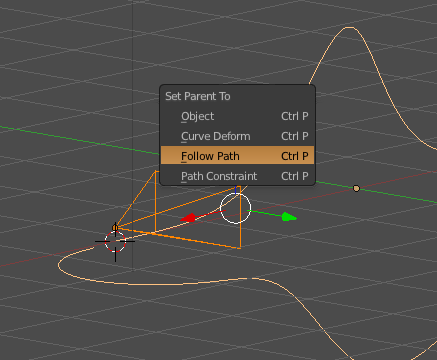Click the white circle of the transform gizmo
Image resolution: width=437 pixels, height=360 pixels.
coord(235,208)
